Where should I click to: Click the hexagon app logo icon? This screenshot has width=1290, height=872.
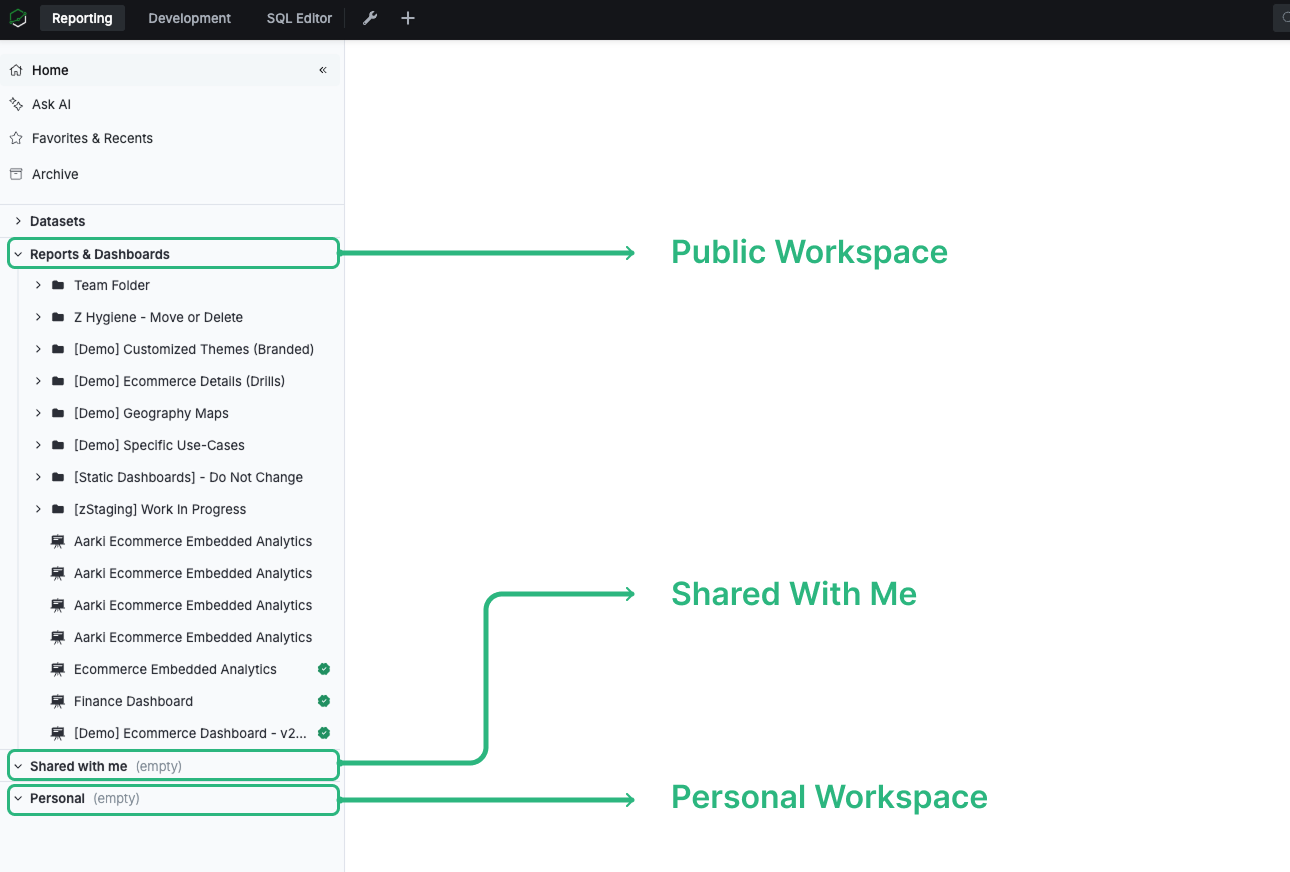tap(18, 17)
